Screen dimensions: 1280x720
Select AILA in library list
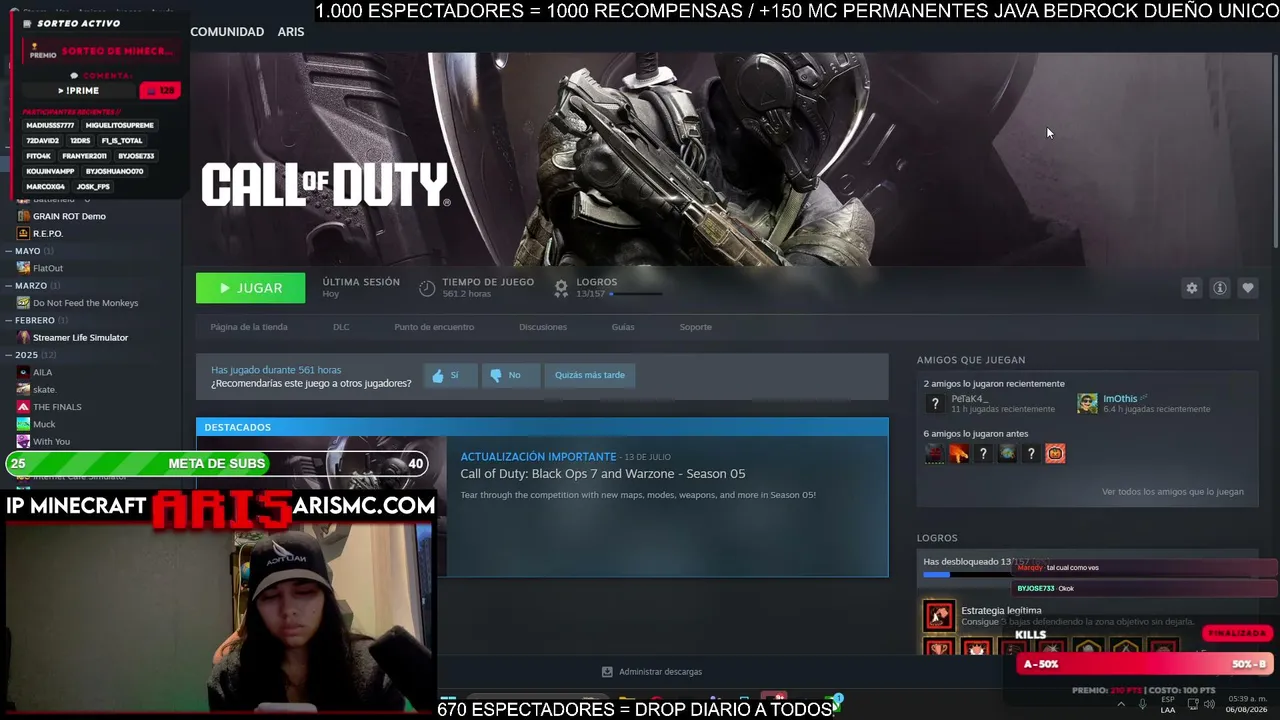(42, 372)
